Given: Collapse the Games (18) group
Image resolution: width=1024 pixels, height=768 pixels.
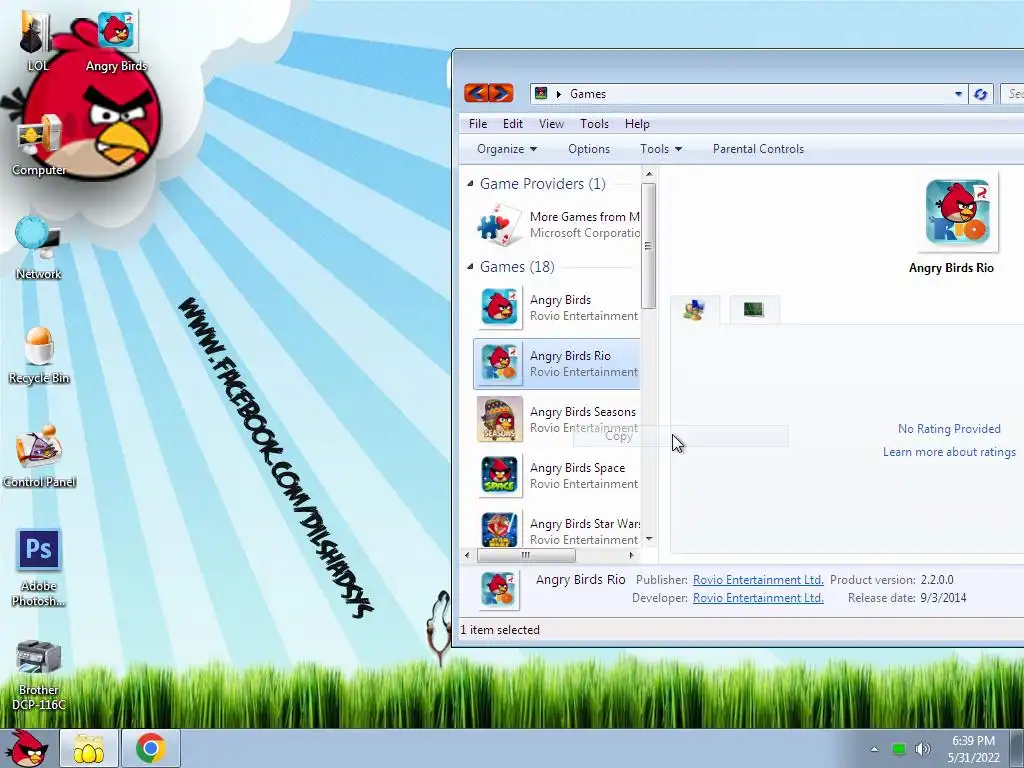Looking at the screenshot, I should [x=470, y=266].
